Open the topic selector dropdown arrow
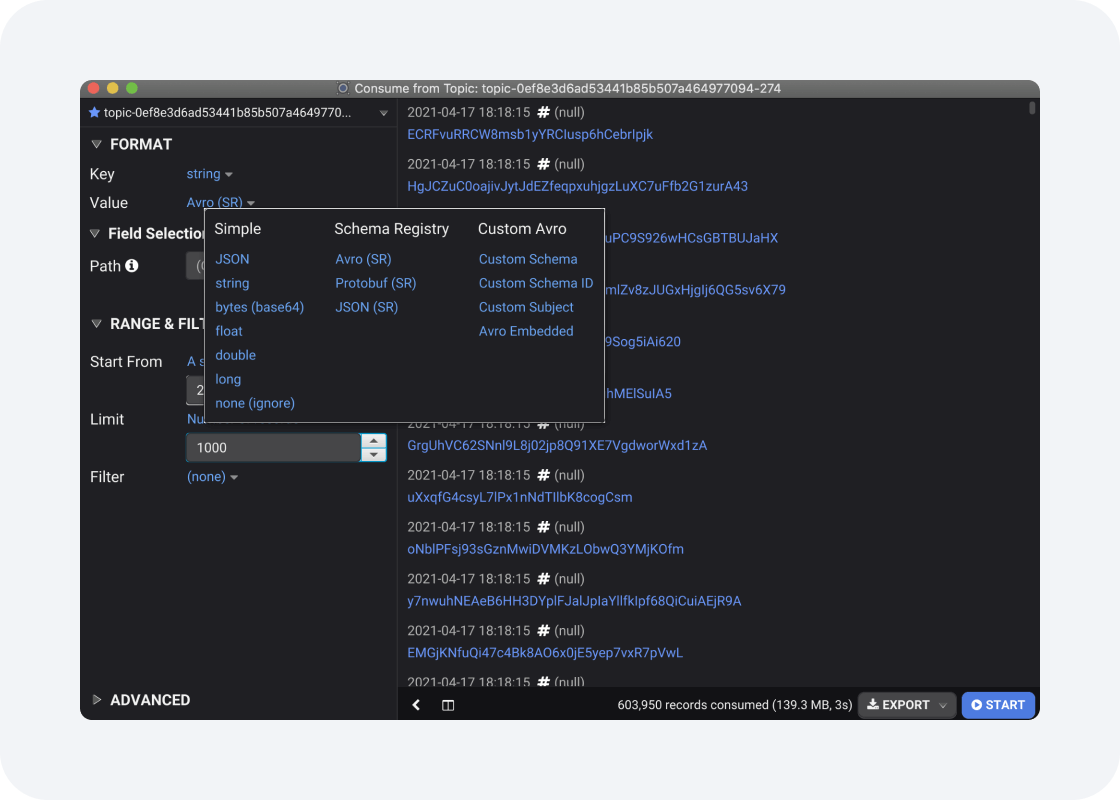 [384, 114]
